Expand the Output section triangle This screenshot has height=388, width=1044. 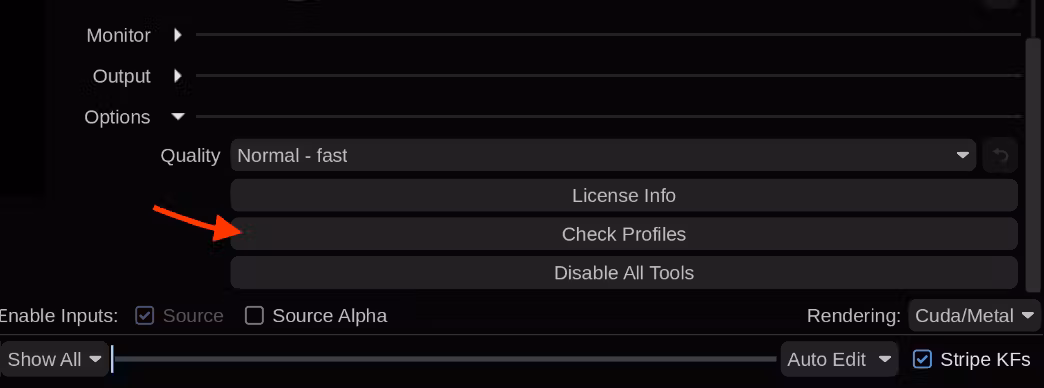(x=178, y=76)
